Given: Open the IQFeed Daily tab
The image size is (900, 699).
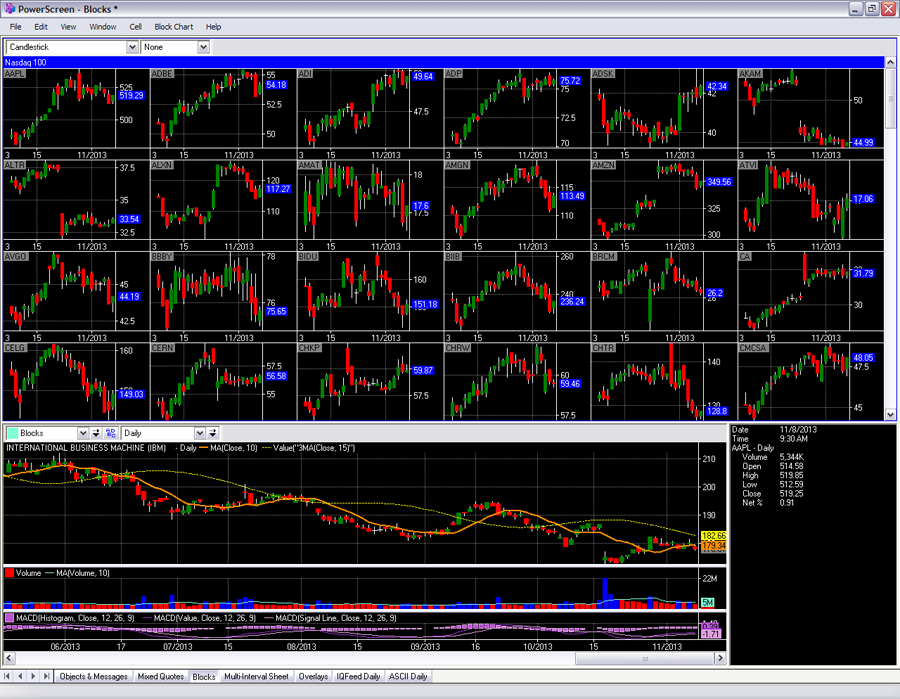Looking at the screenshot, I should pos(358,676).
